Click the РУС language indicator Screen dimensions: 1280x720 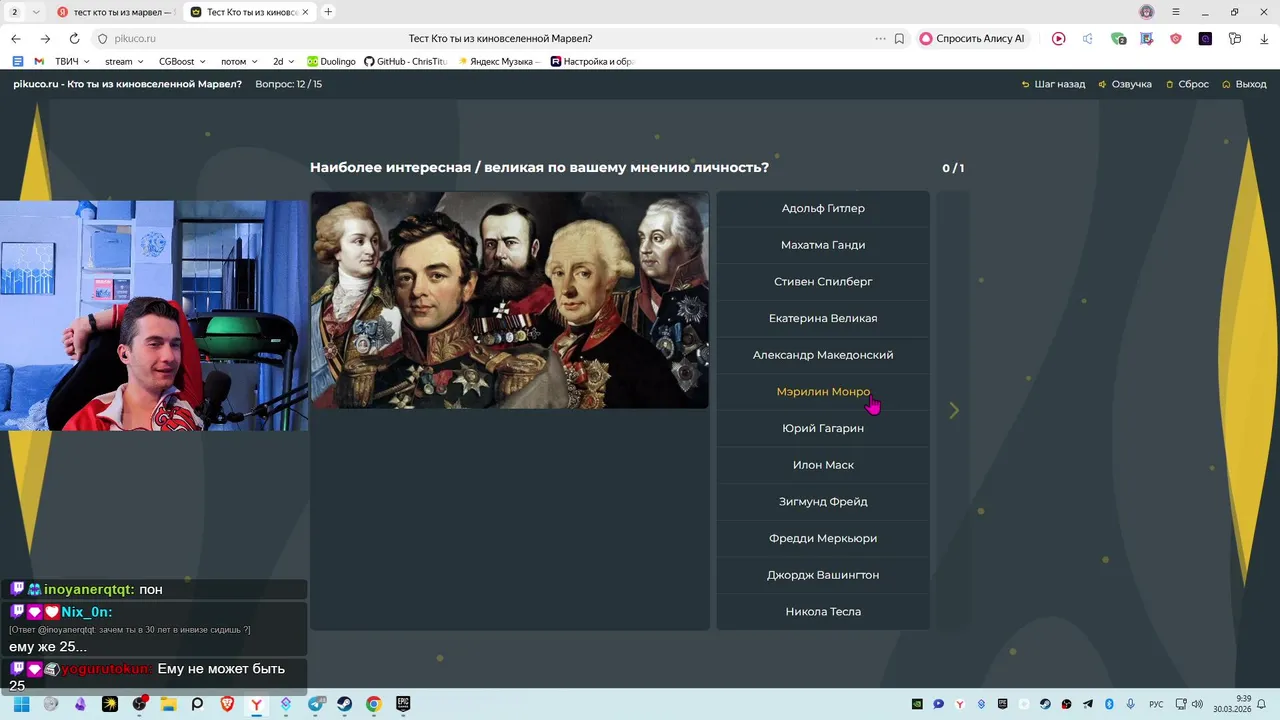point(1156,704)
